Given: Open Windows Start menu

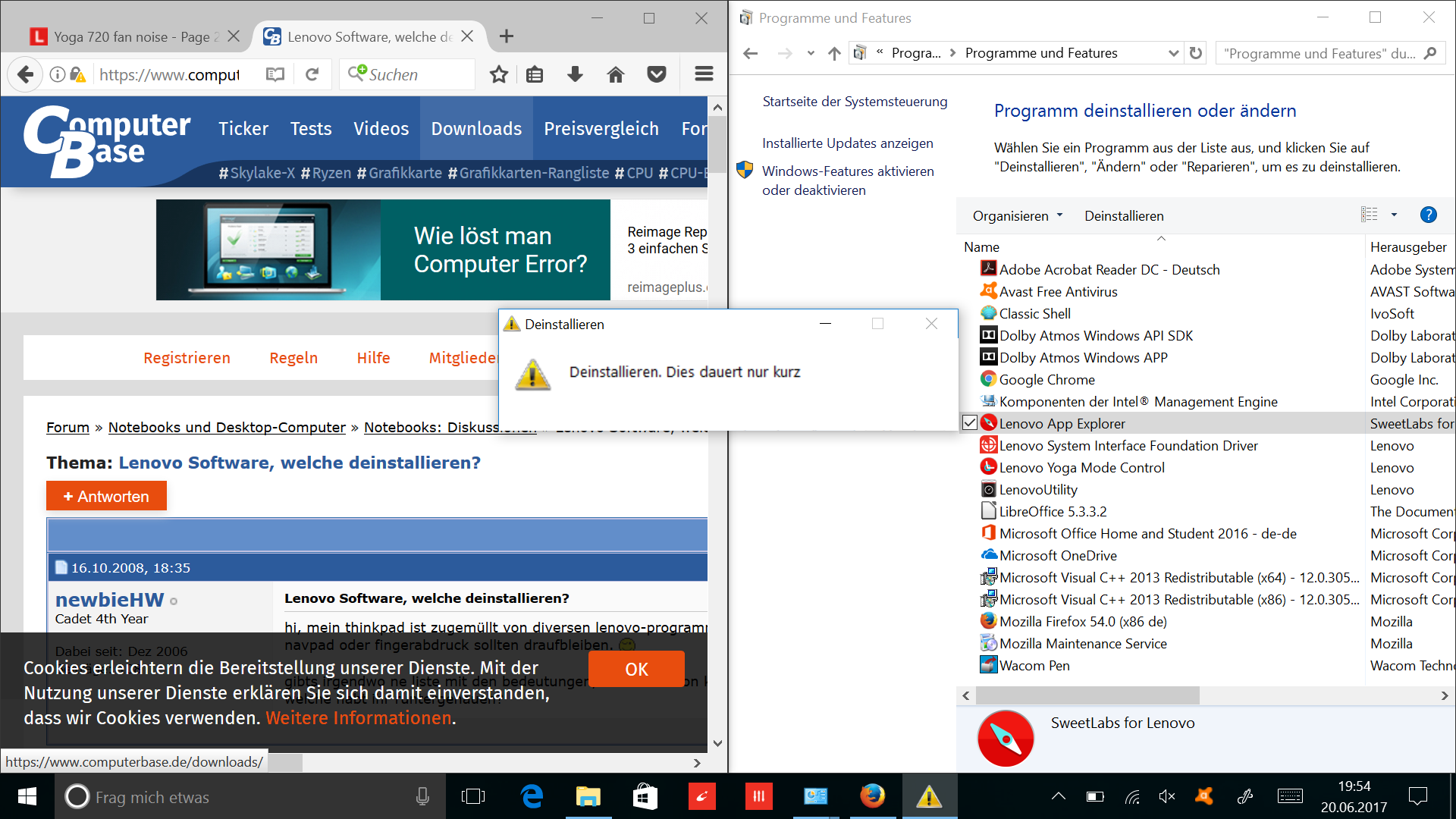Looking at the screenshot, I should tap(27, 796).
